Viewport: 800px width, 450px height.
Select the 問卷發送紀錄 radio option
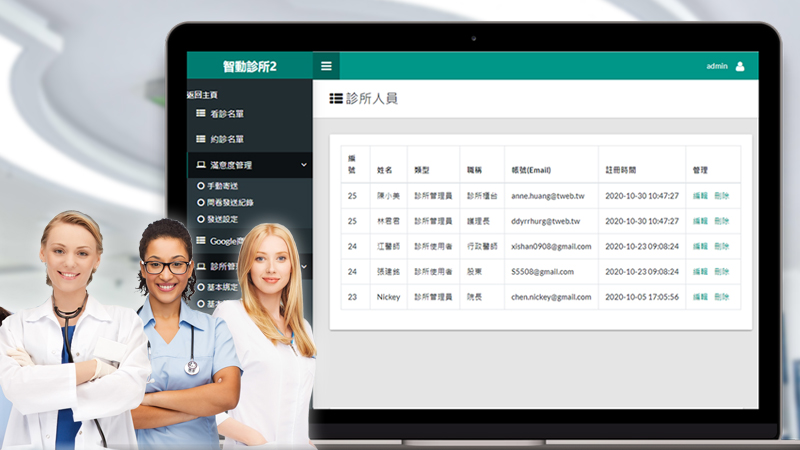click(201, 202)
